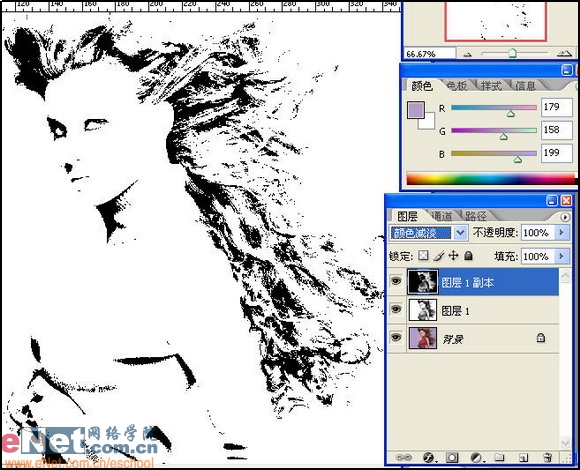Click navigator zoom out small mountains icon
The width and height of the screenshot is (580, 470).
[x=468, y=55]
